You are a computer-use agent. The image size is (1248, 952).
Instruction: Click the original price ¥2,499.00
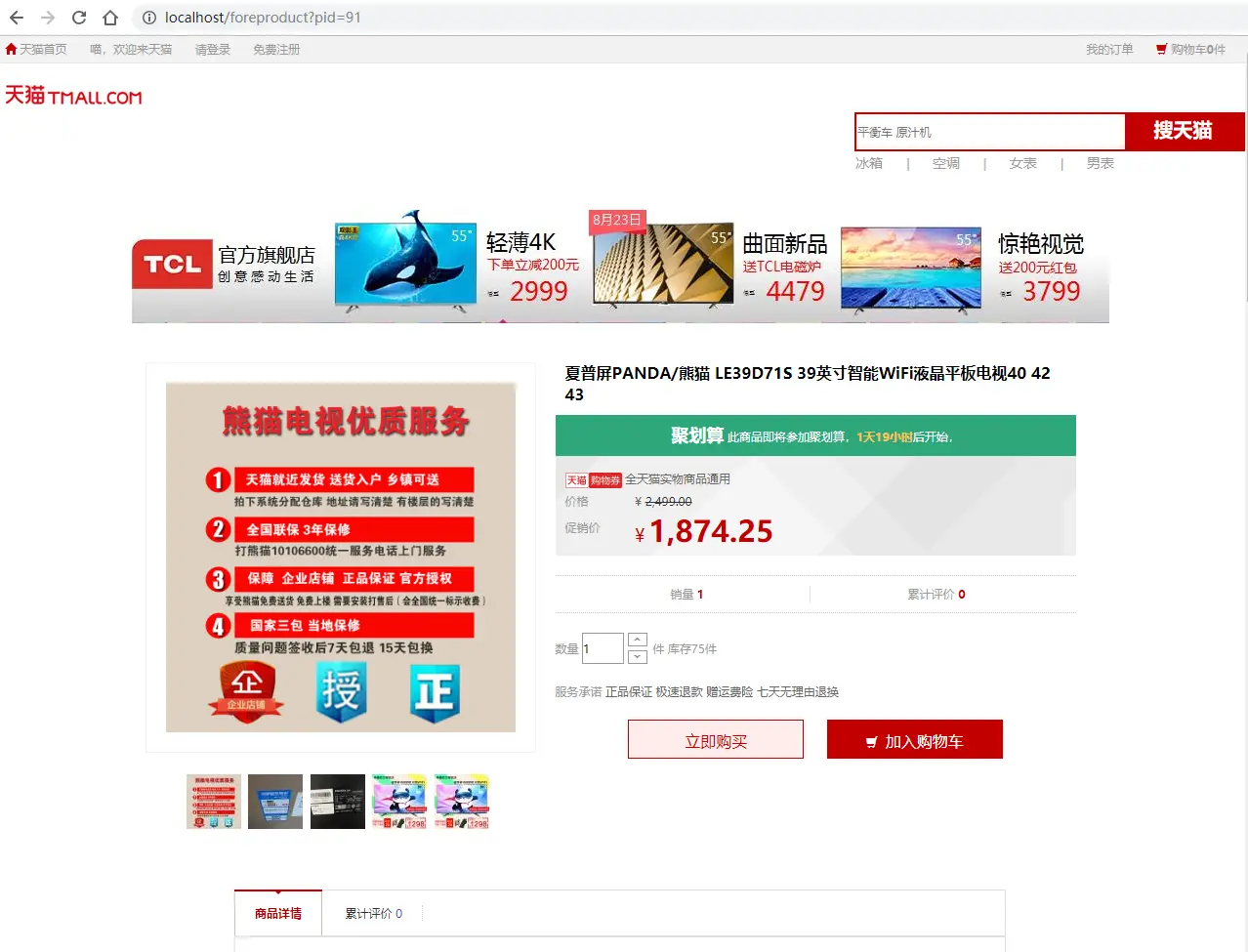pos(663,502)
